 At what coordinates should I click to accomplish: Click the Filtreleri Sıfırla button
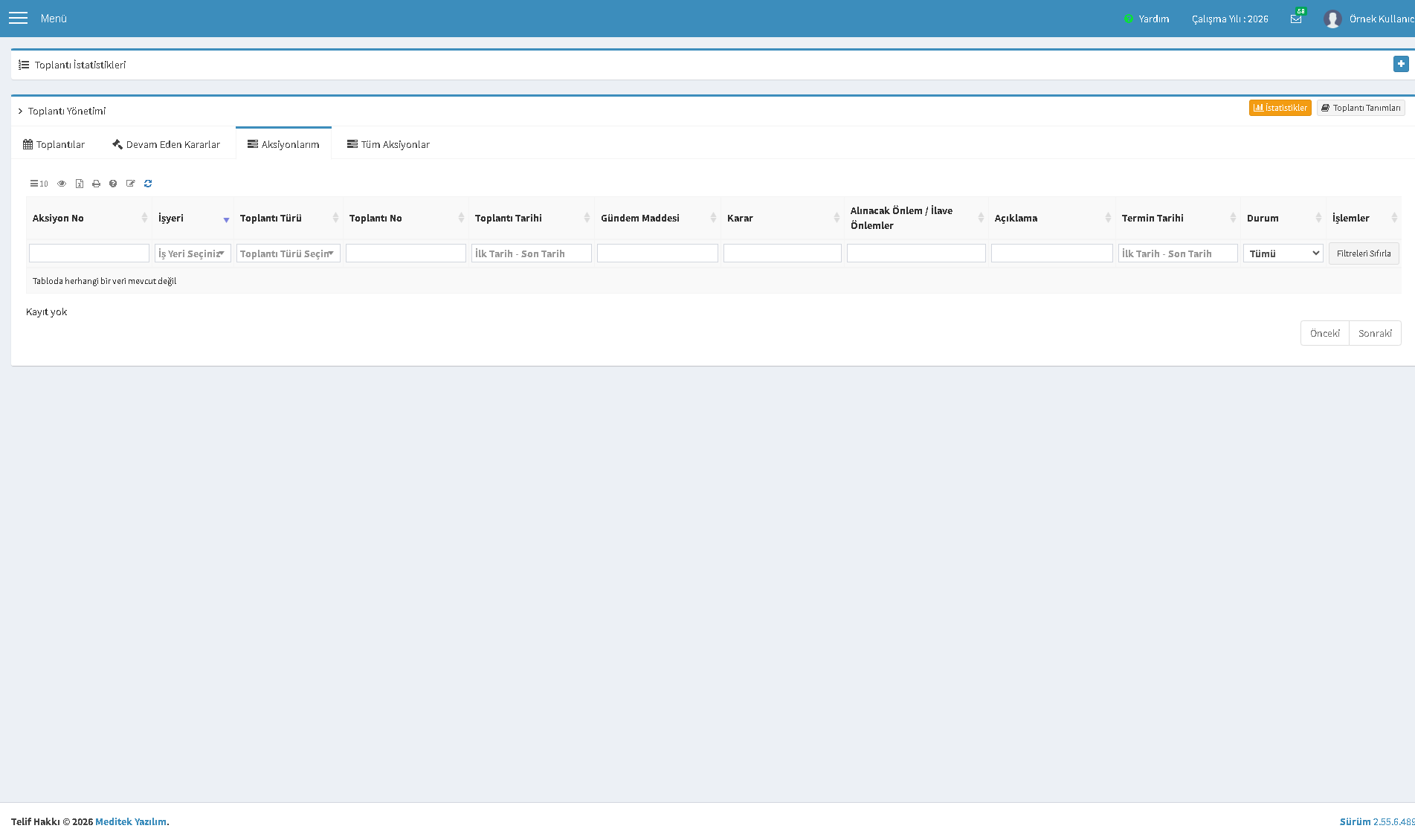(x=1364, y=253)
